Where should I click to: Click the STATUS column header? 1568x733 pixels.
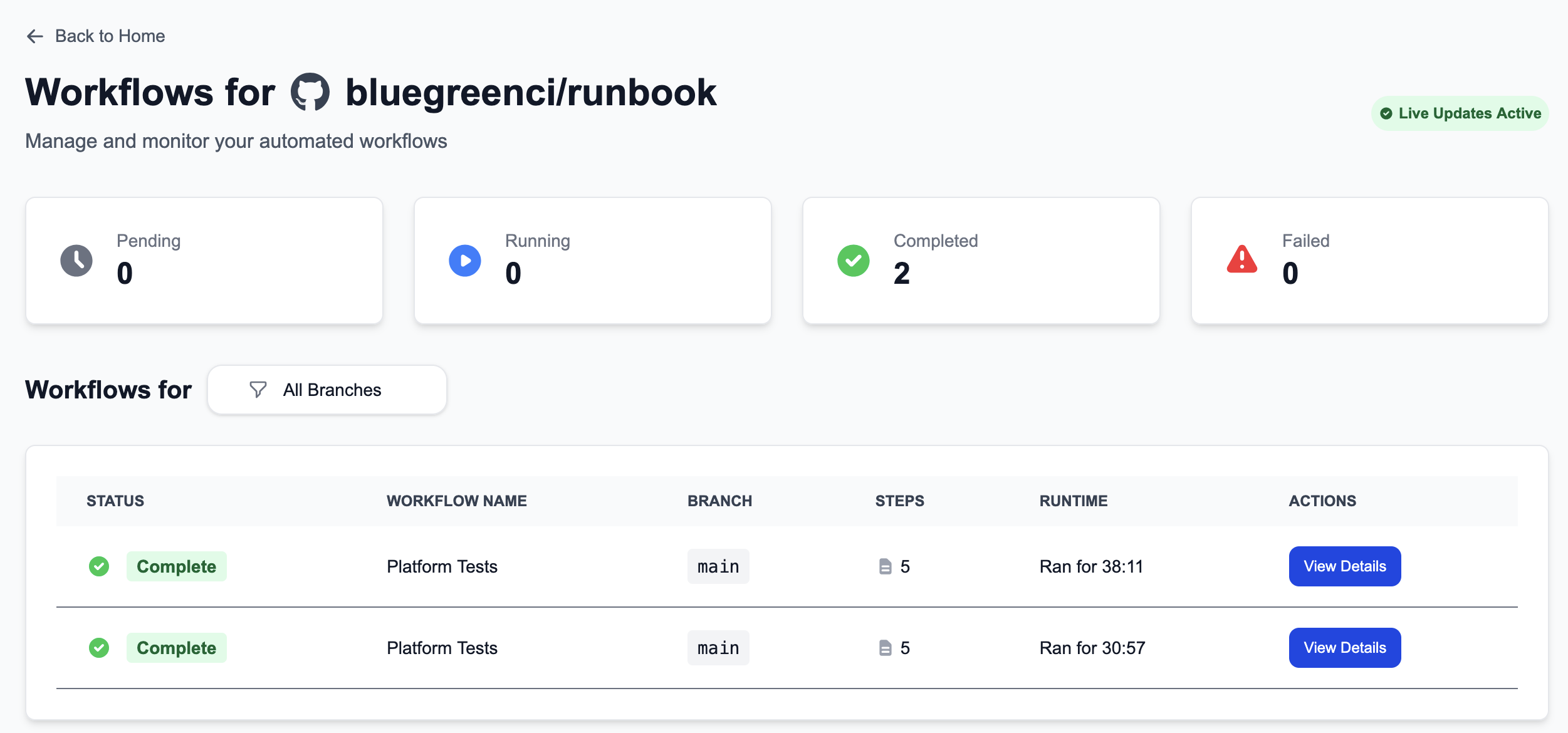tap(115, 501)
